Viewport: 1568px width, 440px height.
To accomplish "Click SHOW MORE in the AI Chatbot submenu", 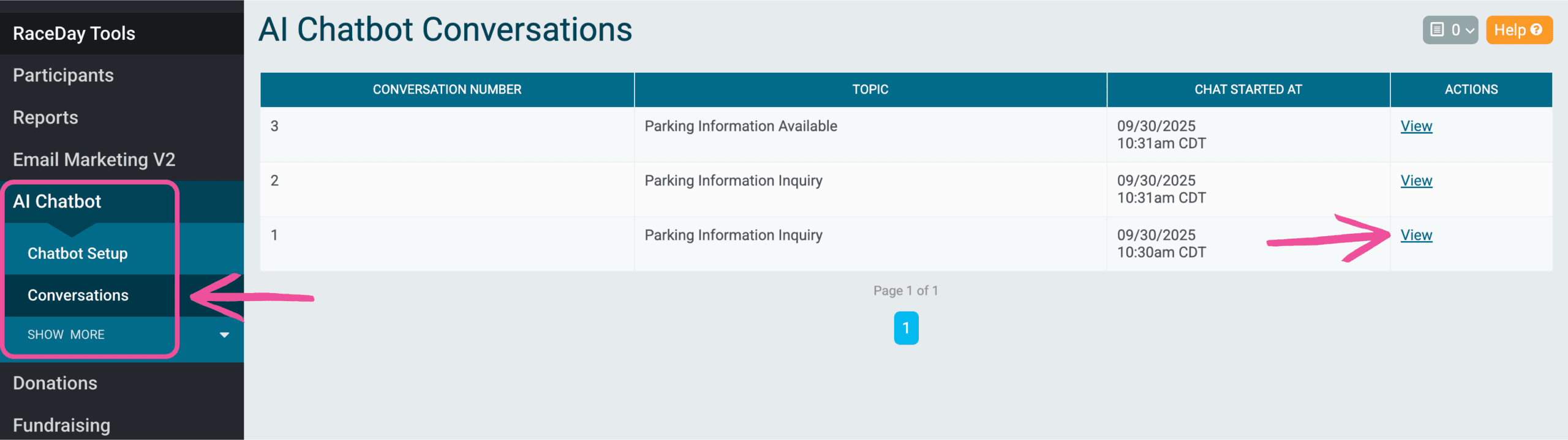I will pos(66,335).
